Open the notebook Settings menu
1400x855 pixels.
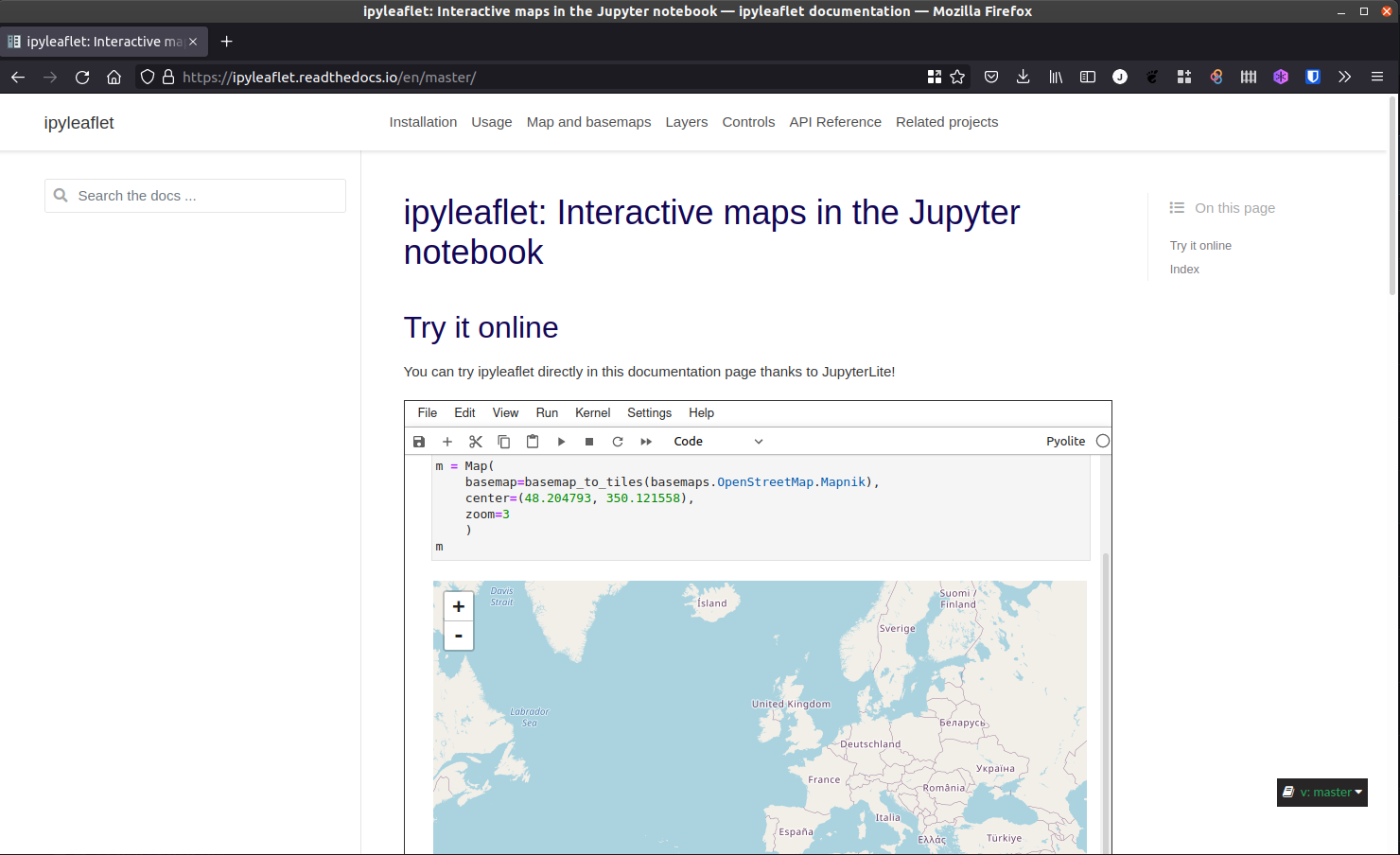tap(649, 413)
